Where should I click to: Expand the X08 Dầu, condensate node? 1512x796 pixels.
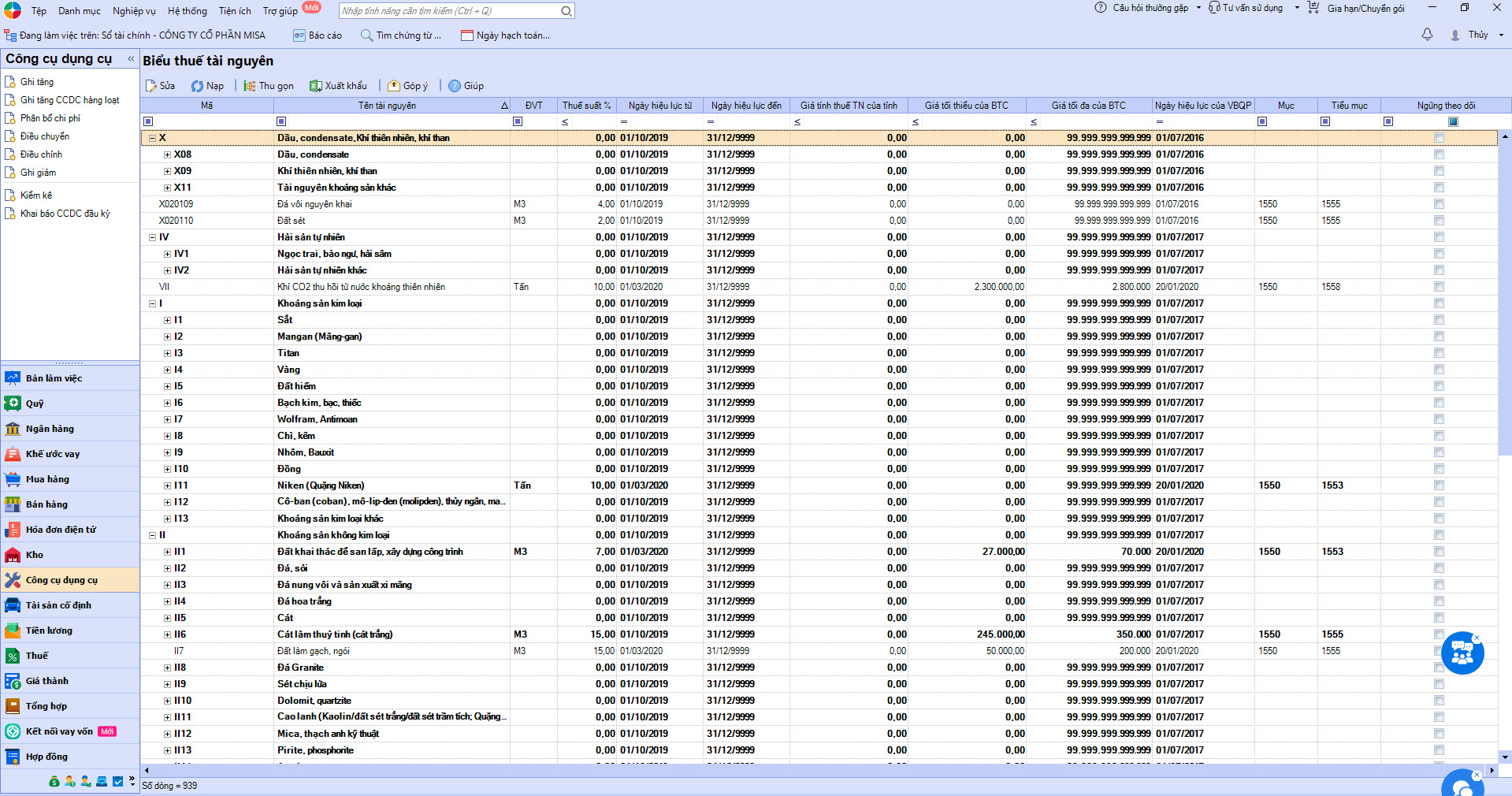coord(167,154)
